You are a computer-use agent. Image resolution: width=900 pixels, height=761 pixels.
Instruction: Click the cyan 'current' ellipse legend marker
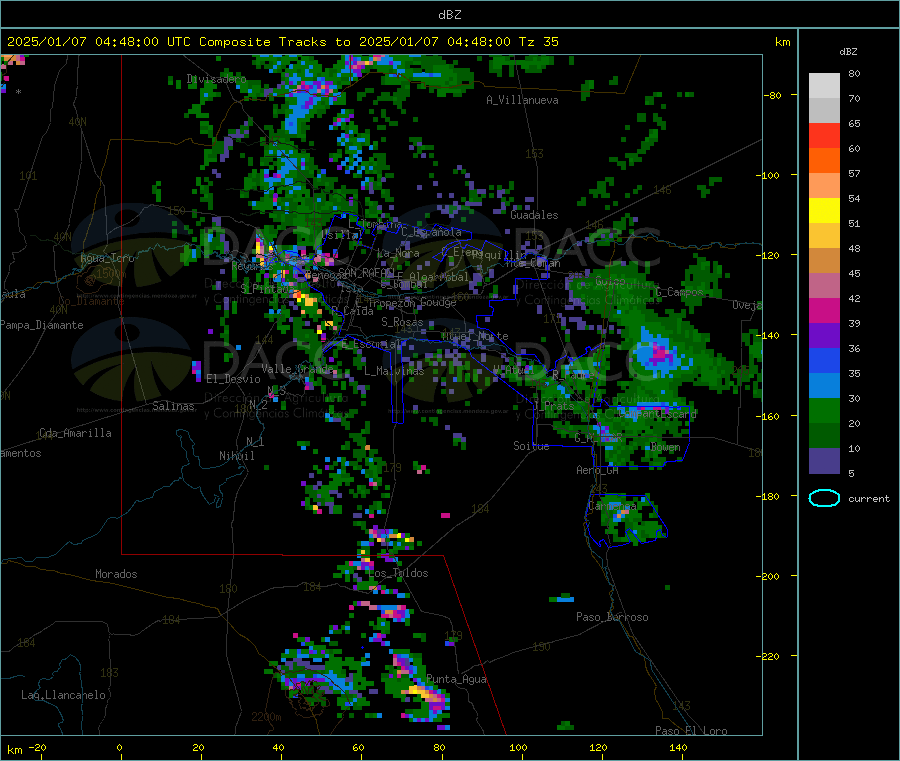pyautogui.click(x=824, y=498)
